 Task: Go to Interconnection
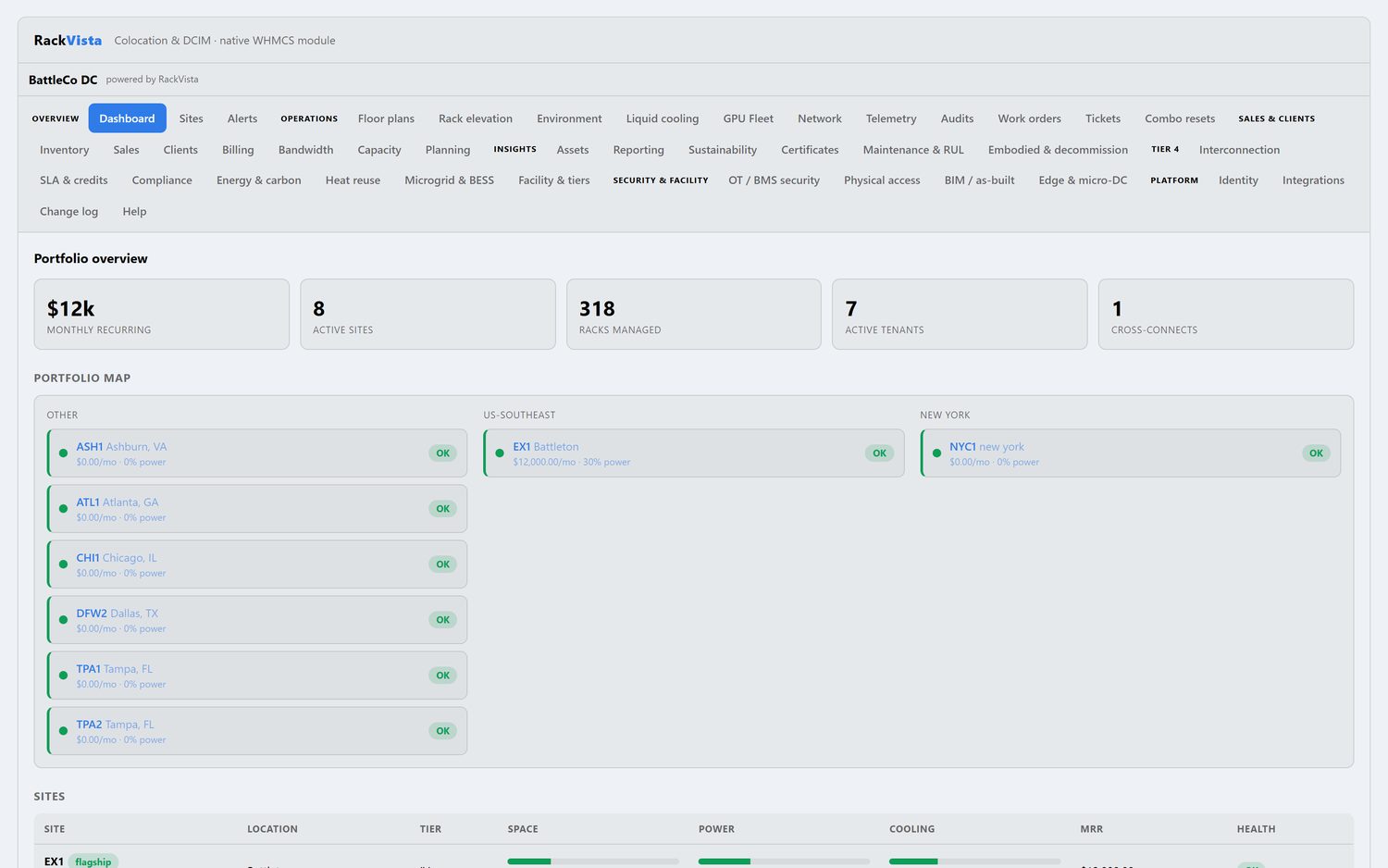(x=1239, y=150)
